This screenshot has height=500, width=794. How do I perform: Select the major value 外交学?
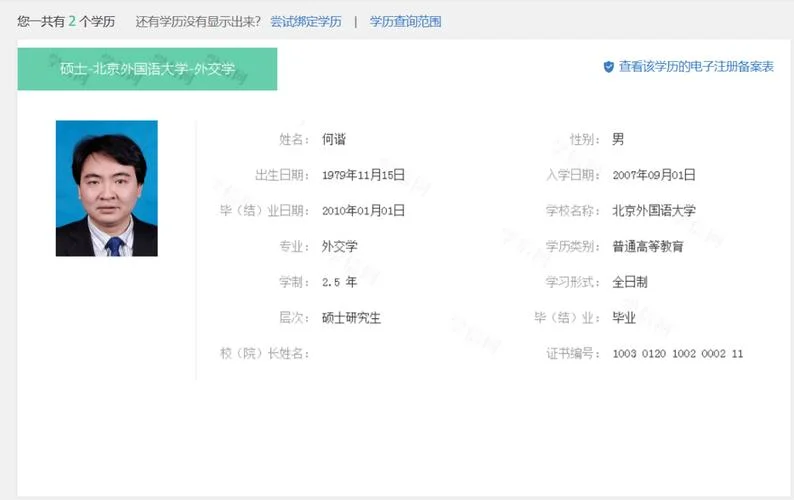pyautogui.click(x=340, y=247)
